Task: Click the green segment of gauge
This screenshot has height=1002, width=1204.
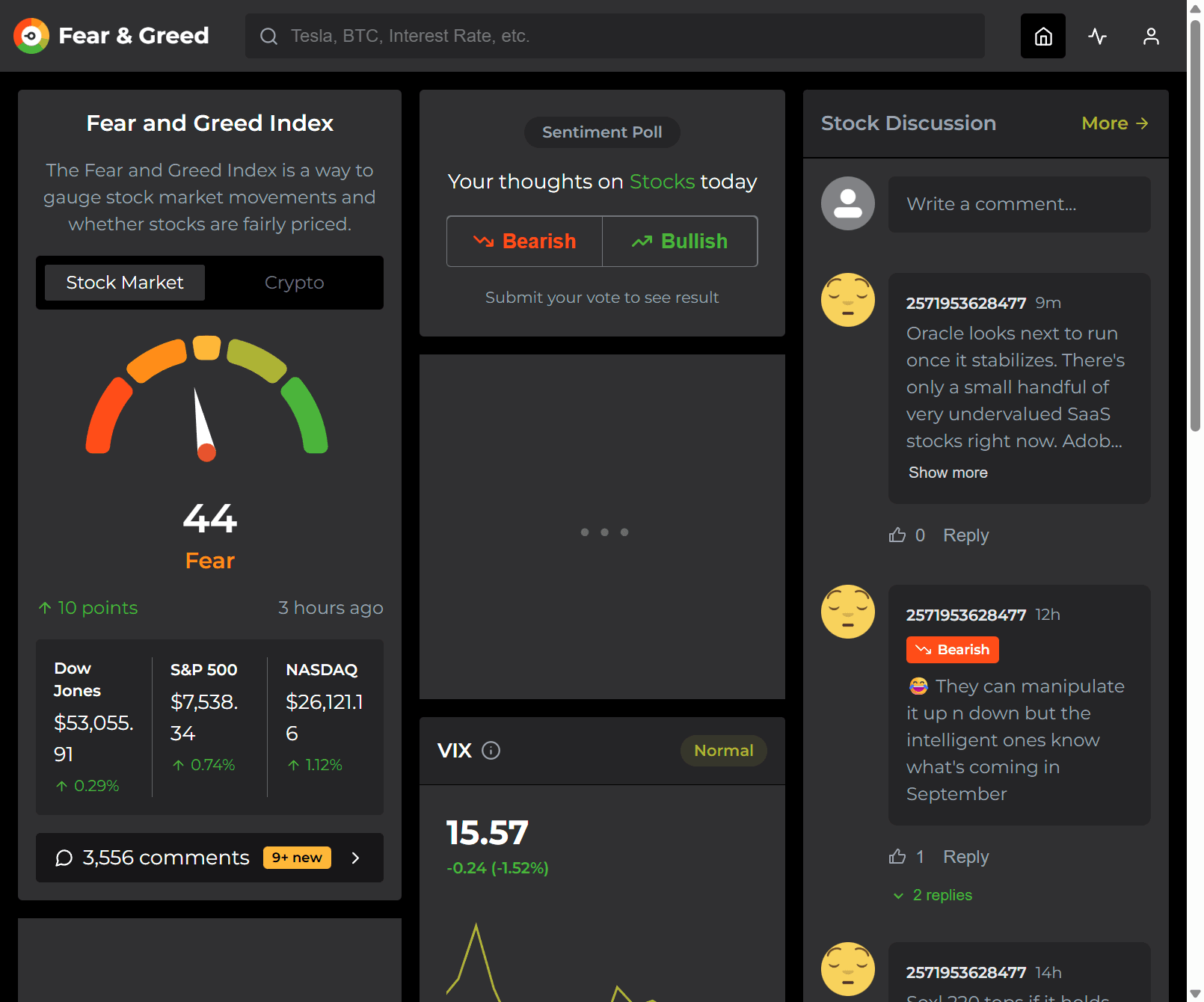Action: coord(306,417)
